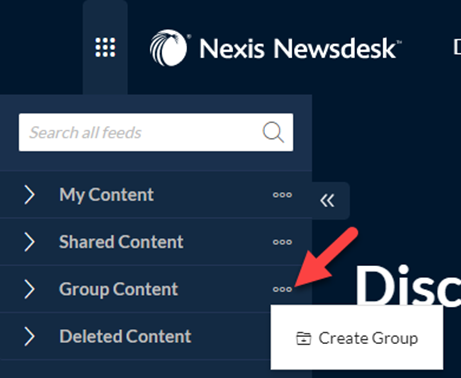Open the My Content three-dot menu
The height and width of the screenshot is (378, 461).
pos(282,195)
